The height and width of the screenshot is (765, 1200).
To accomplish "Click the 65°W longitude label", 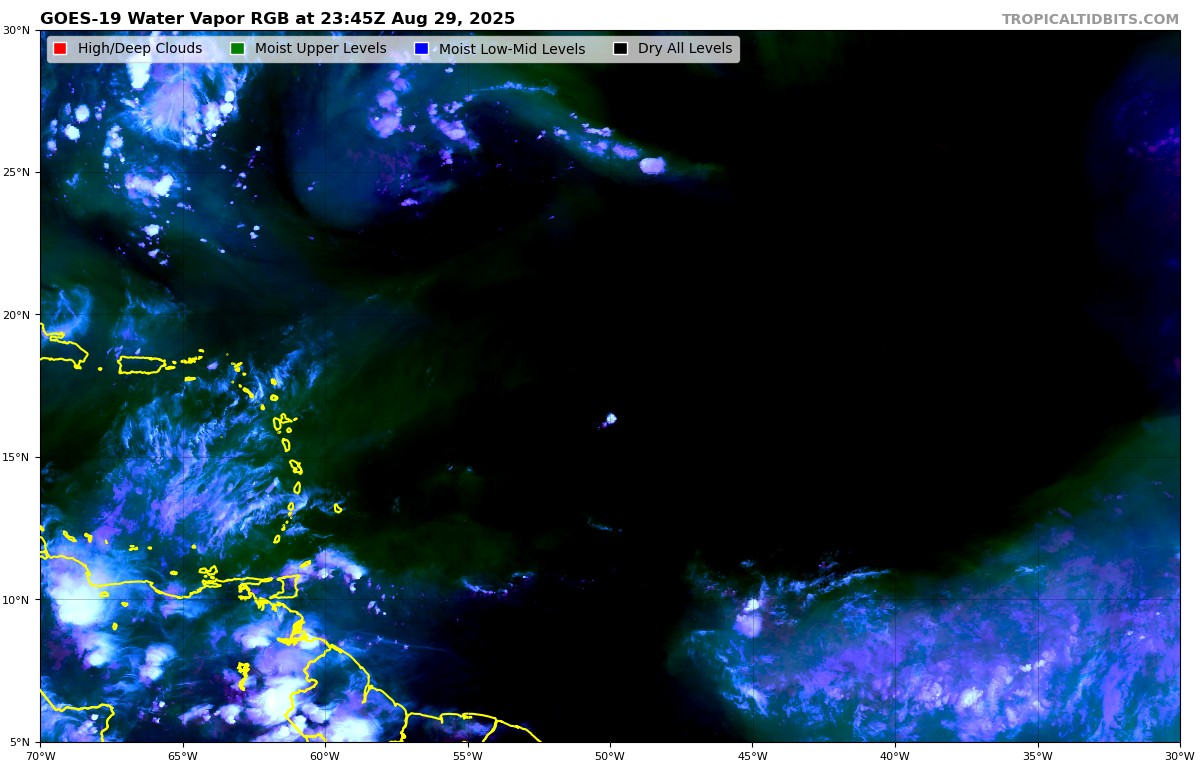I will (x=183, y=756).
